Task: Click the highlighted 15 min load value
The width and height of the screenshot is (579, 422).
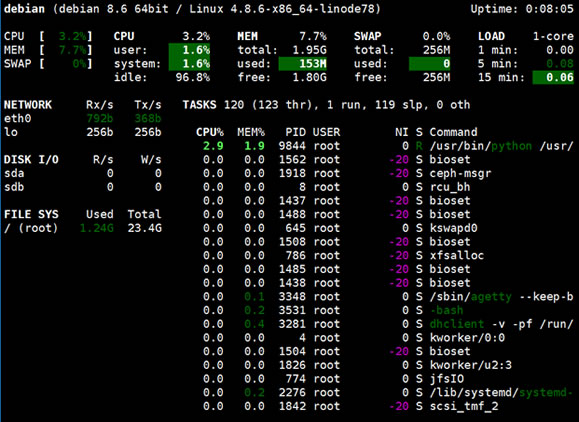Action: click(553, 78)
